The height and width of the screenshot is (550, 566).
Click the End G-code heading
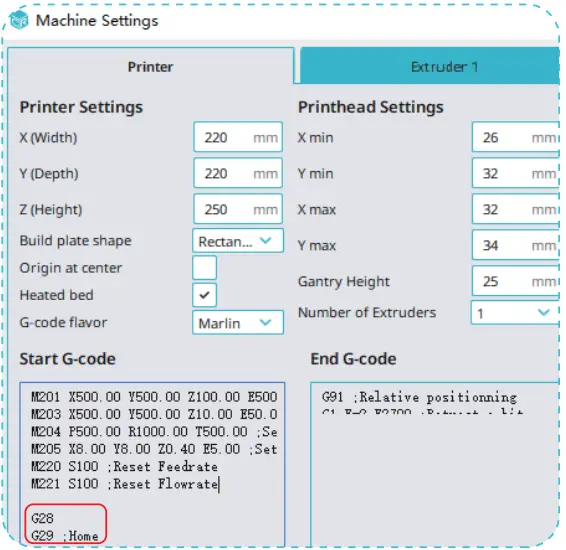(353, 359)
